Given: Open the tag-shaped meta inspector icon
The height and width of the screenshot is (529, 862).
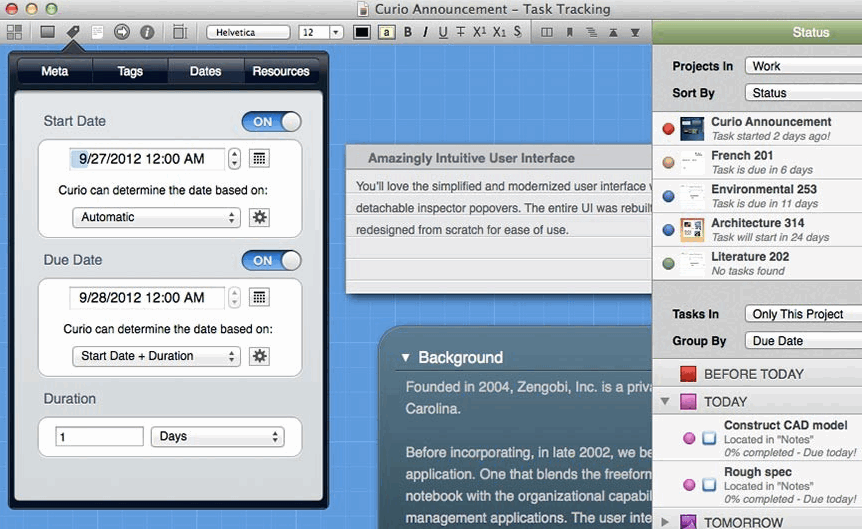Looking at the screenshot, I should [73, 32].
